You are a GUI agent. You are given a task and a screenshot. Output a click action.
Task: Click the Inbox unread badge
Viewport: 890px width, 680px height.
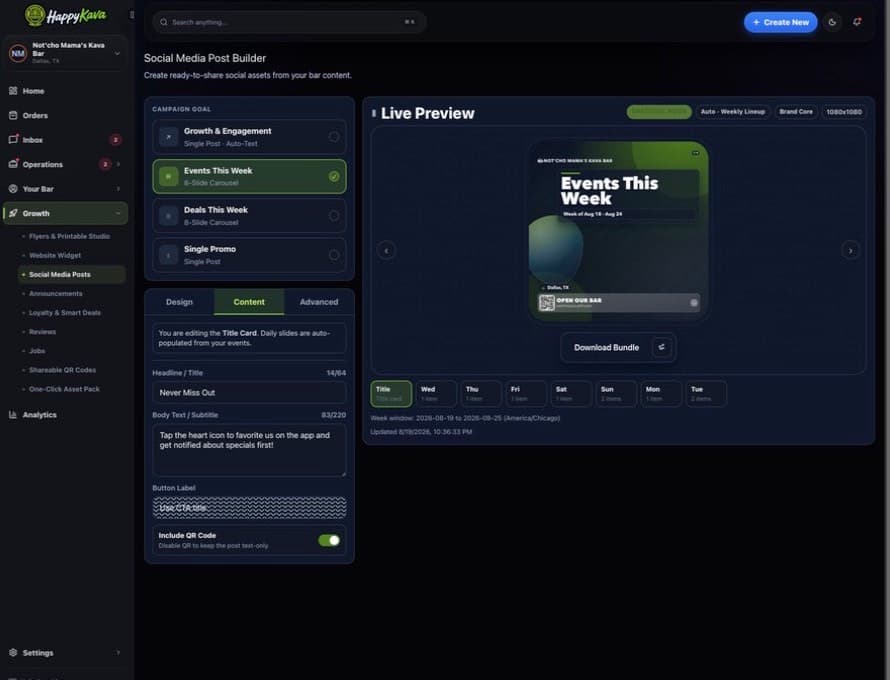coord(115,140)
